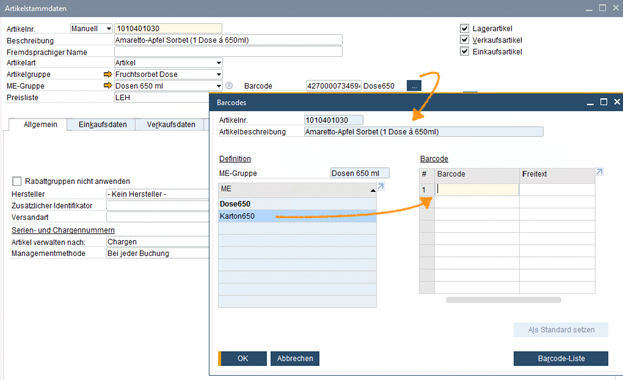The image size is (623, 380).
Task: Click Artikelnr. input with 1010401030
Action: click(x=168, y=29)
